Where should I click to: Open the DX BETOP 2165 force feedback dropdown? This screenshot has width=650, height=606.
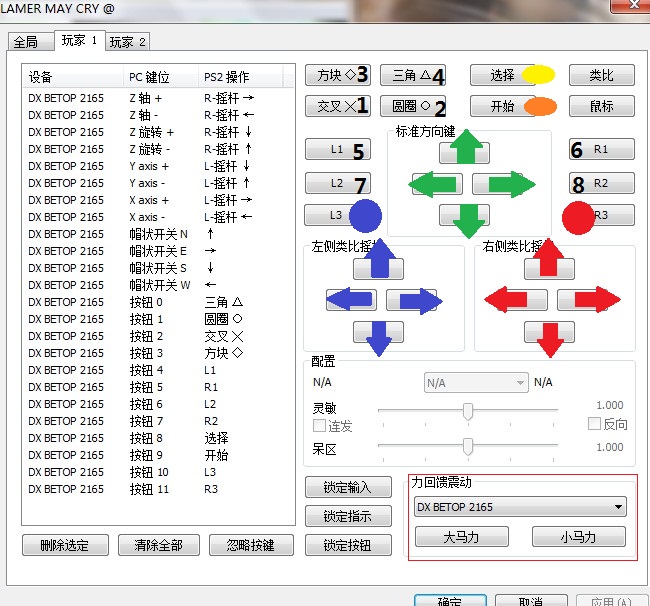point(520,507)
